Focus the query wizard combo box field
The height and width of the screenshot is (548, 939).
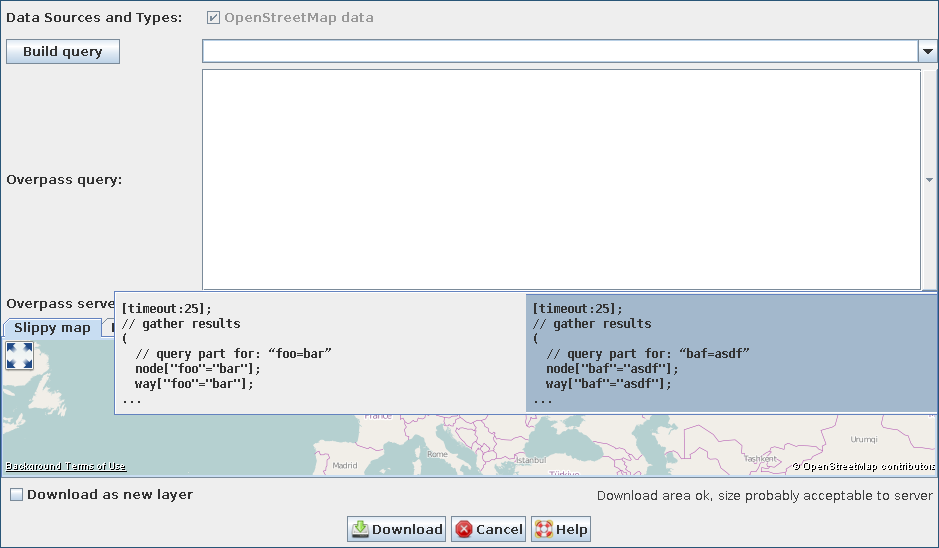[558, 52]
